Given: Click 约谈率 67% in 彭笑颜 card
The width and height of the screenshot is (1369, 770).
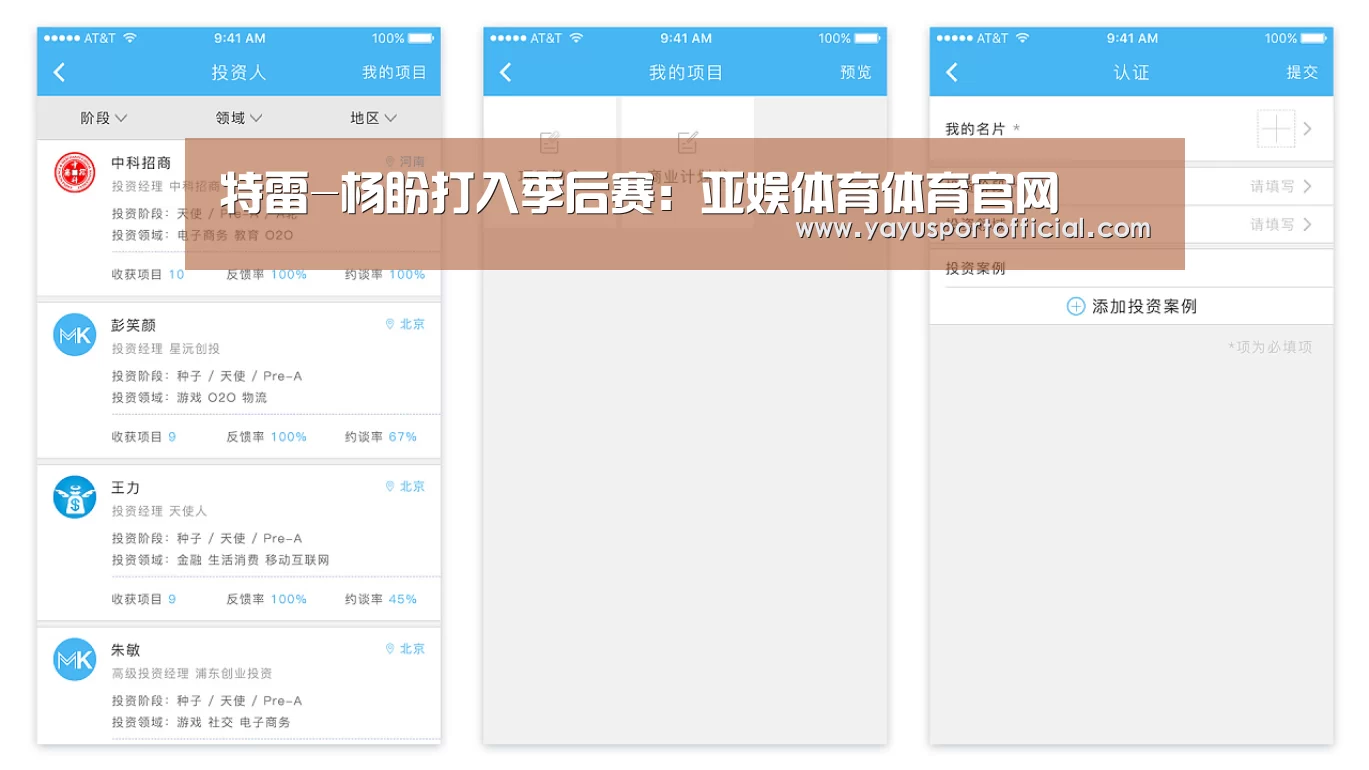Looking at the screenshot, I should point(381,436).
